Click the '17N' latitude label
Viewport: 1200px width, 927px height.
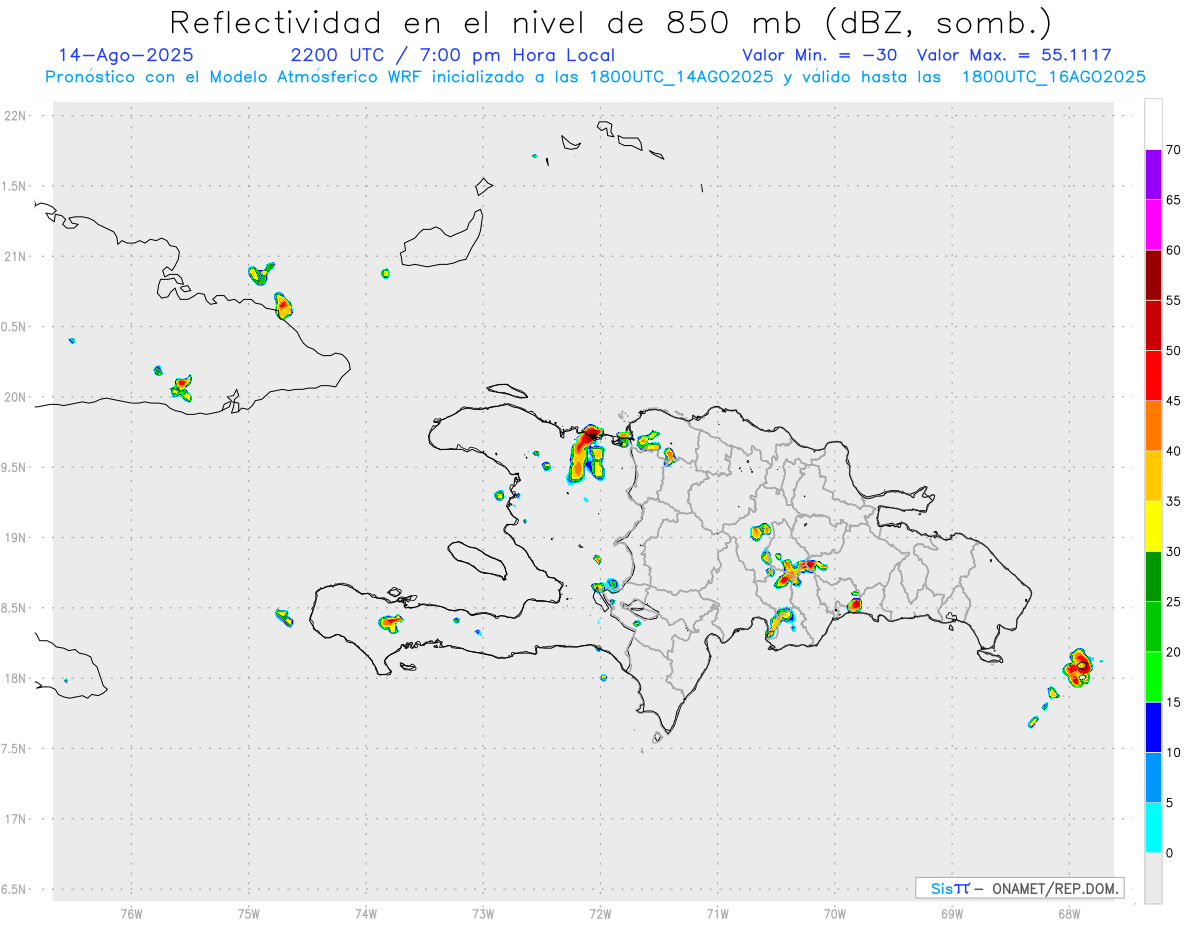[17, 819]
